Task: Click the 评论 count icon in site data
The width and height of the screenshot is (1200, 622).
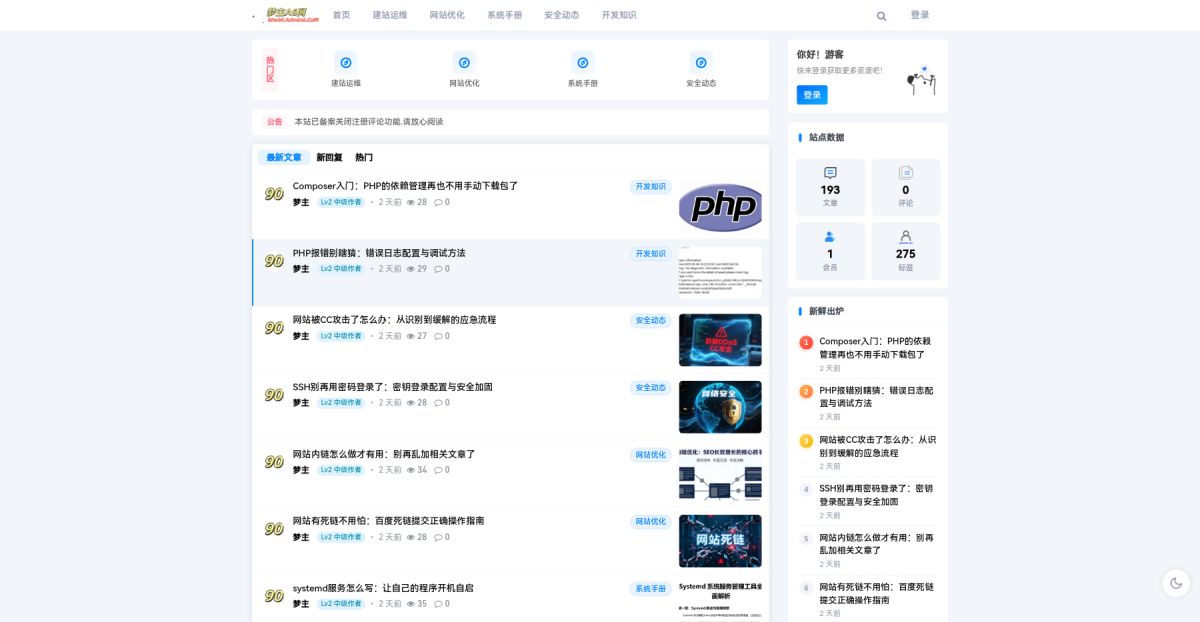Action: tap(906, 173)
